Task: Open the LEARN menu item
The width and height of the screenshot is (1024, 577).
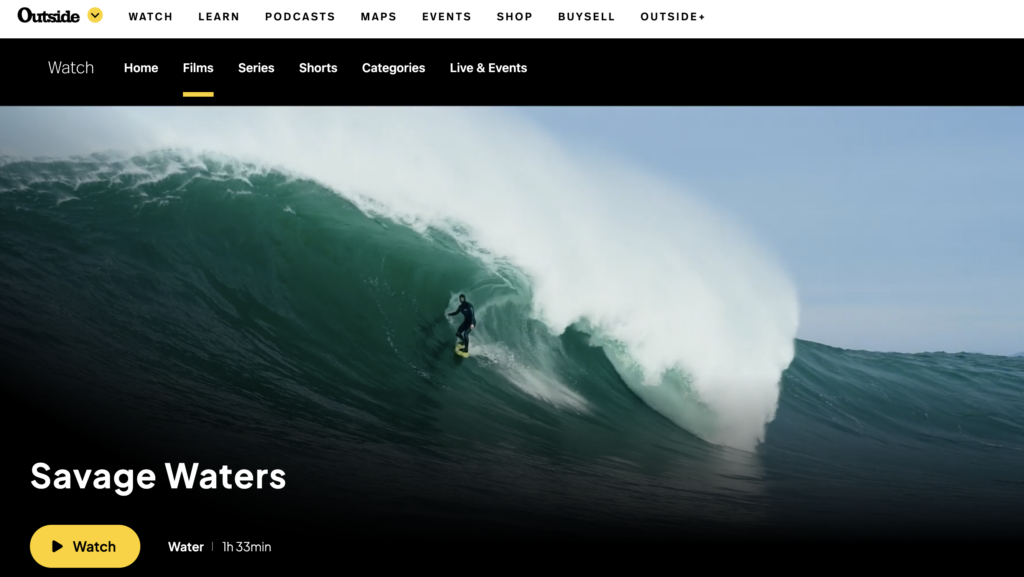Action: coord(219,17)
